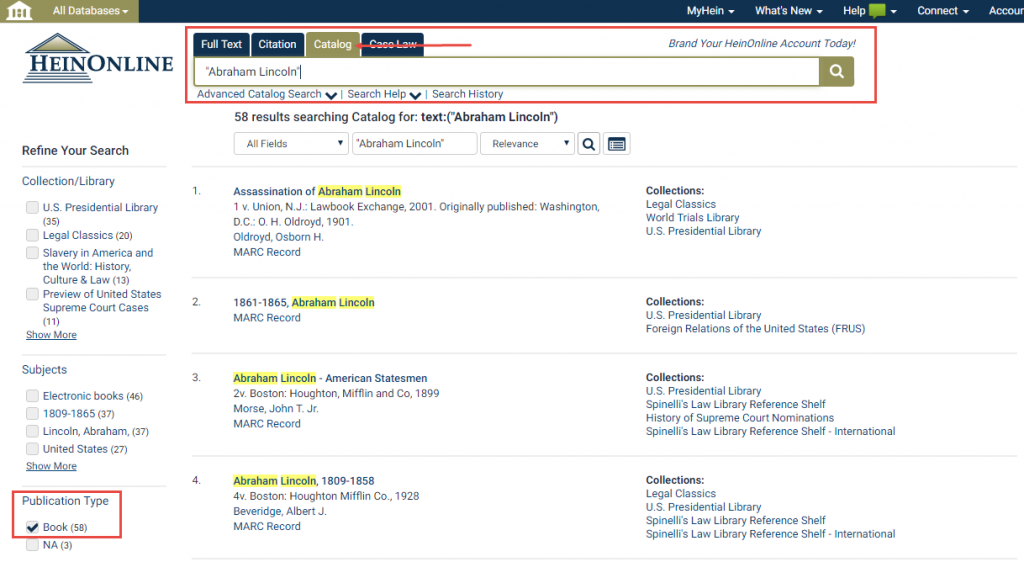Click Show More under Subjects
The height and width of the screenshot is (562, 1024).
[x=51, y=466]
